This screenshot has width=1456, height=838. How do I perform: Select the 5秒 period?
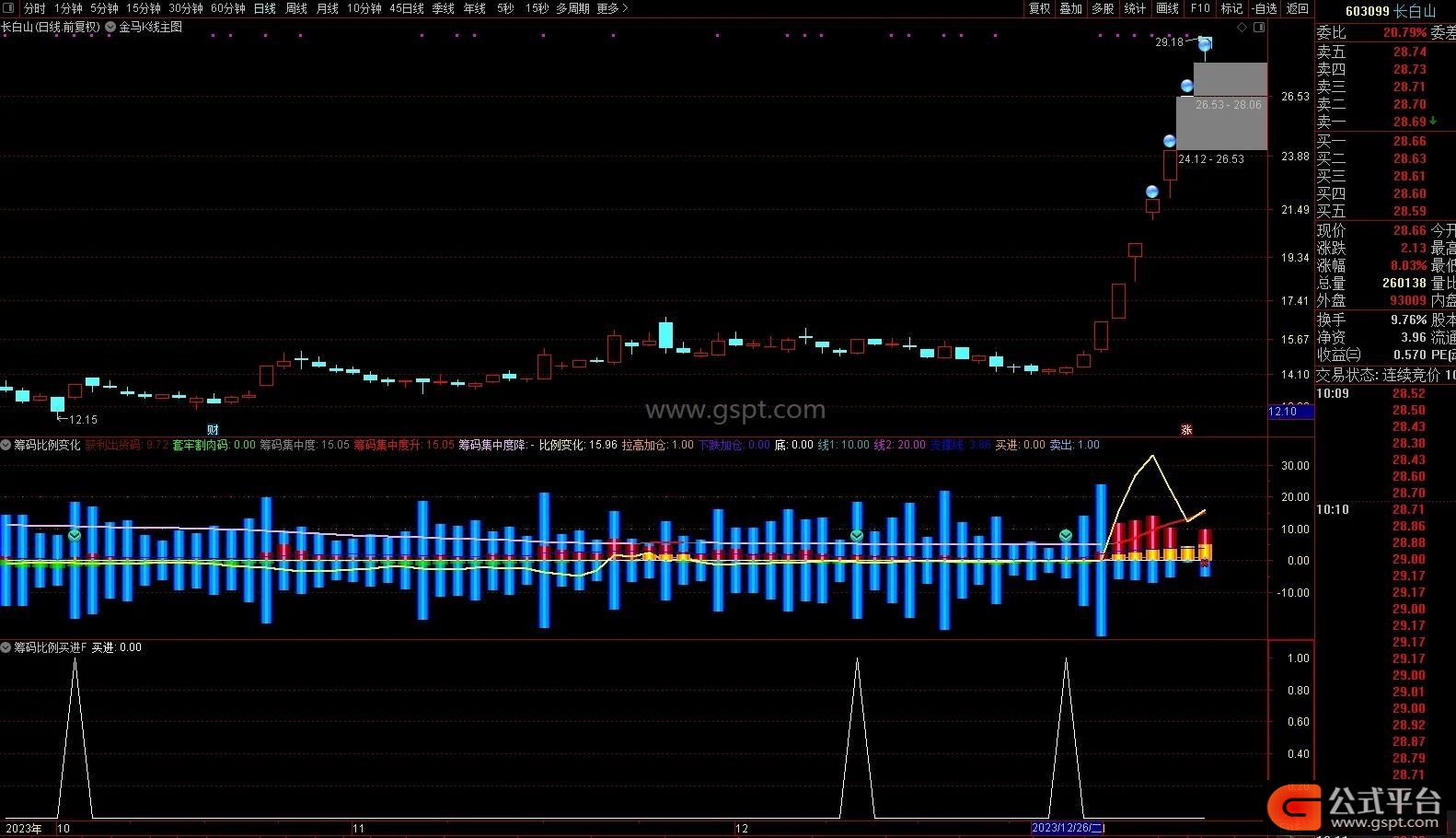click(505, 8)
